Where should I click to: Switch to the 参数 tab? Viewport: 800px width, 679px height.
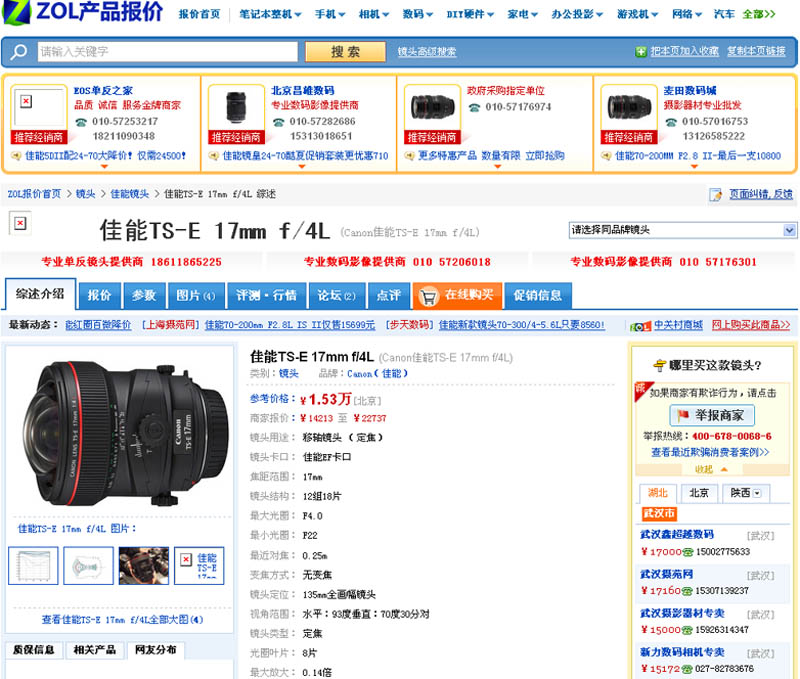tap(144, 296)
